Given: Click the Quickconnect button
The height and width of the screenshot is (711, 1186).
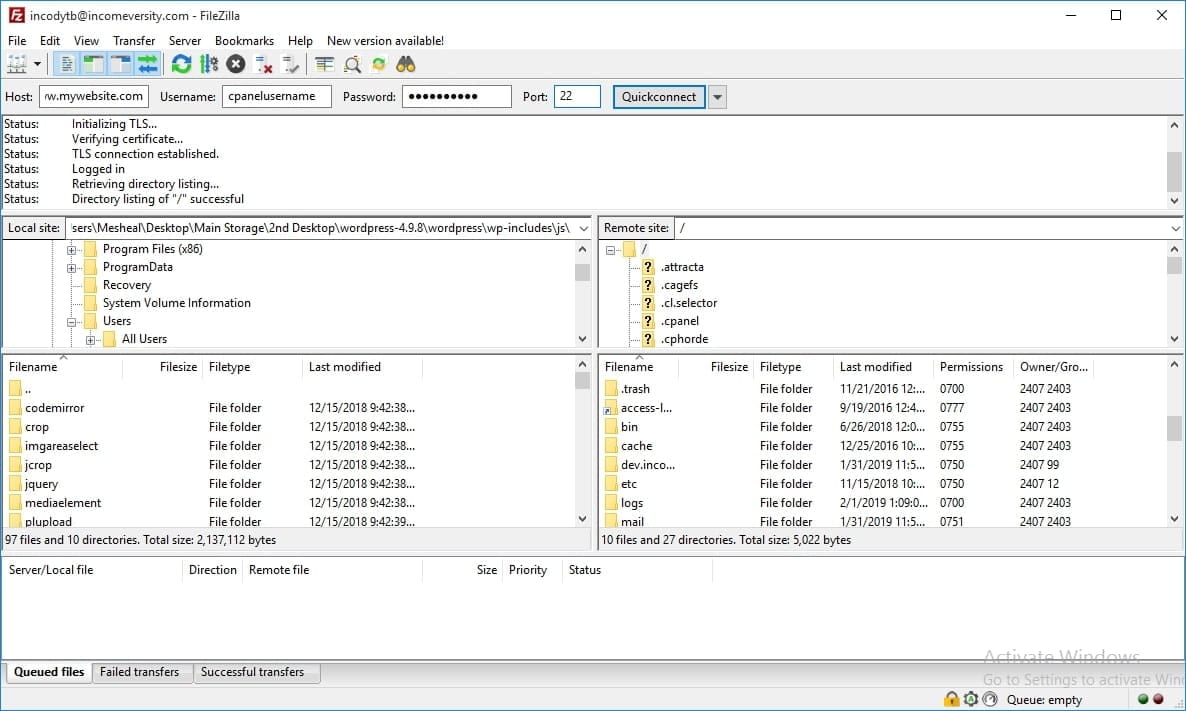Looking at the screenshot, I should pos(659,97).
